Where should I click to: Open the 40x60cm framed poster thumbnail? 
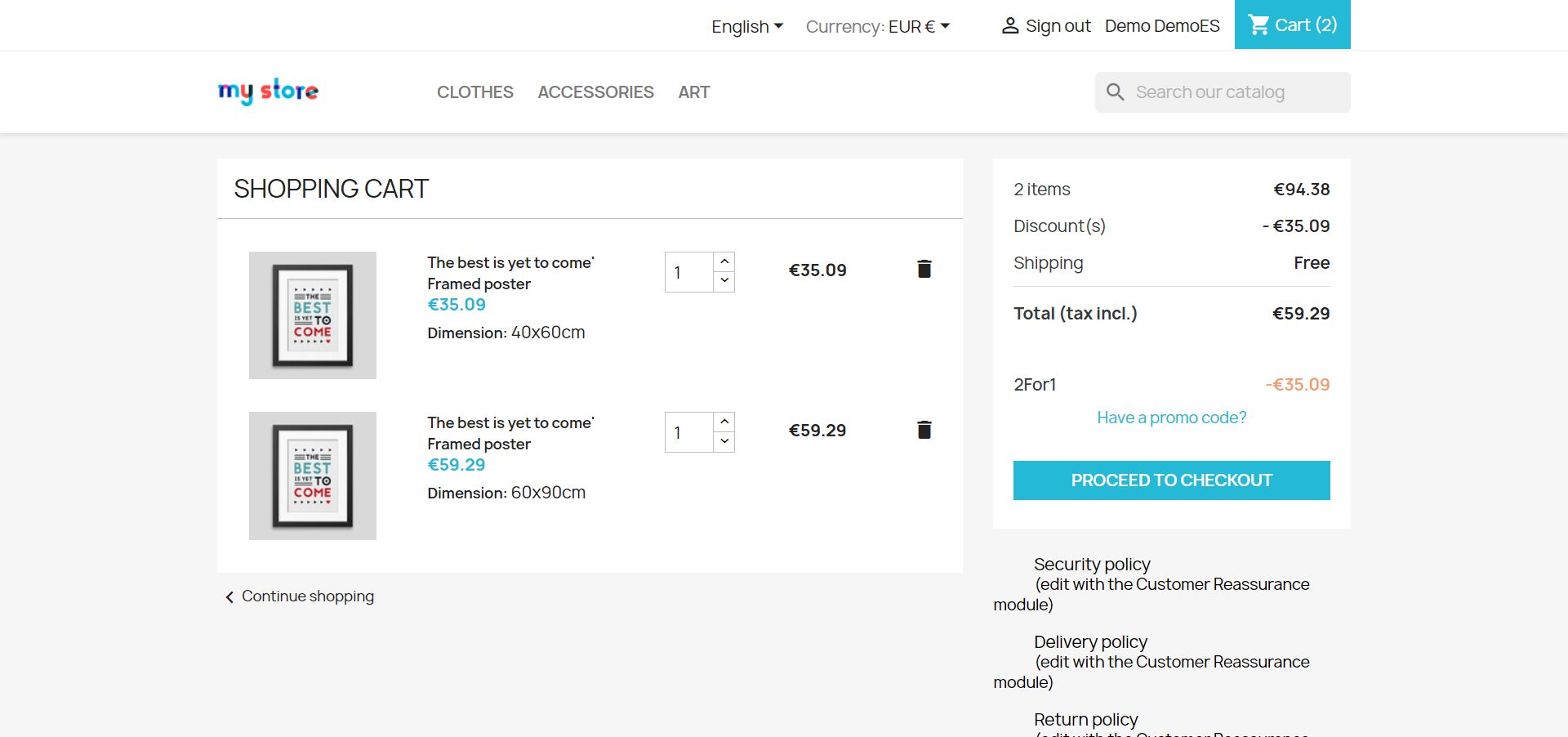click(x=313, y=315)
